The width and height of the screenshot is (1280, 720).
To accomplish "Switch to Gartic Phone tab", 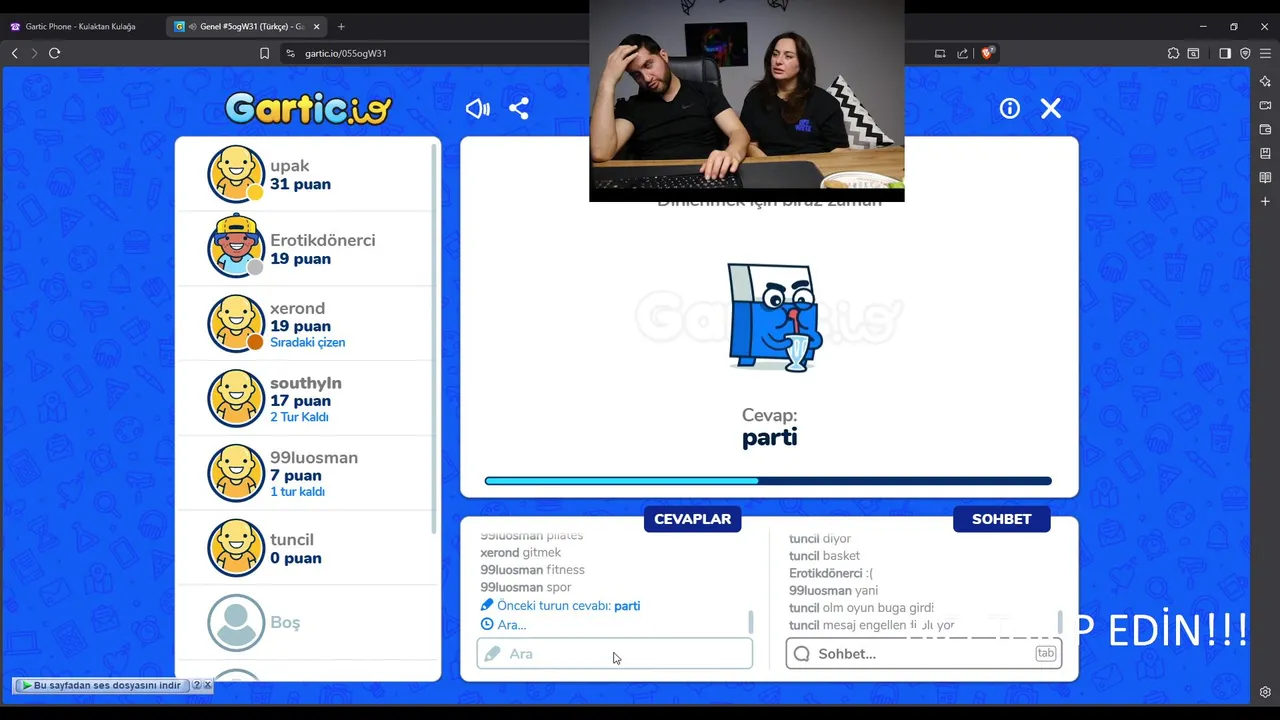I will click(x=82, y=26).
